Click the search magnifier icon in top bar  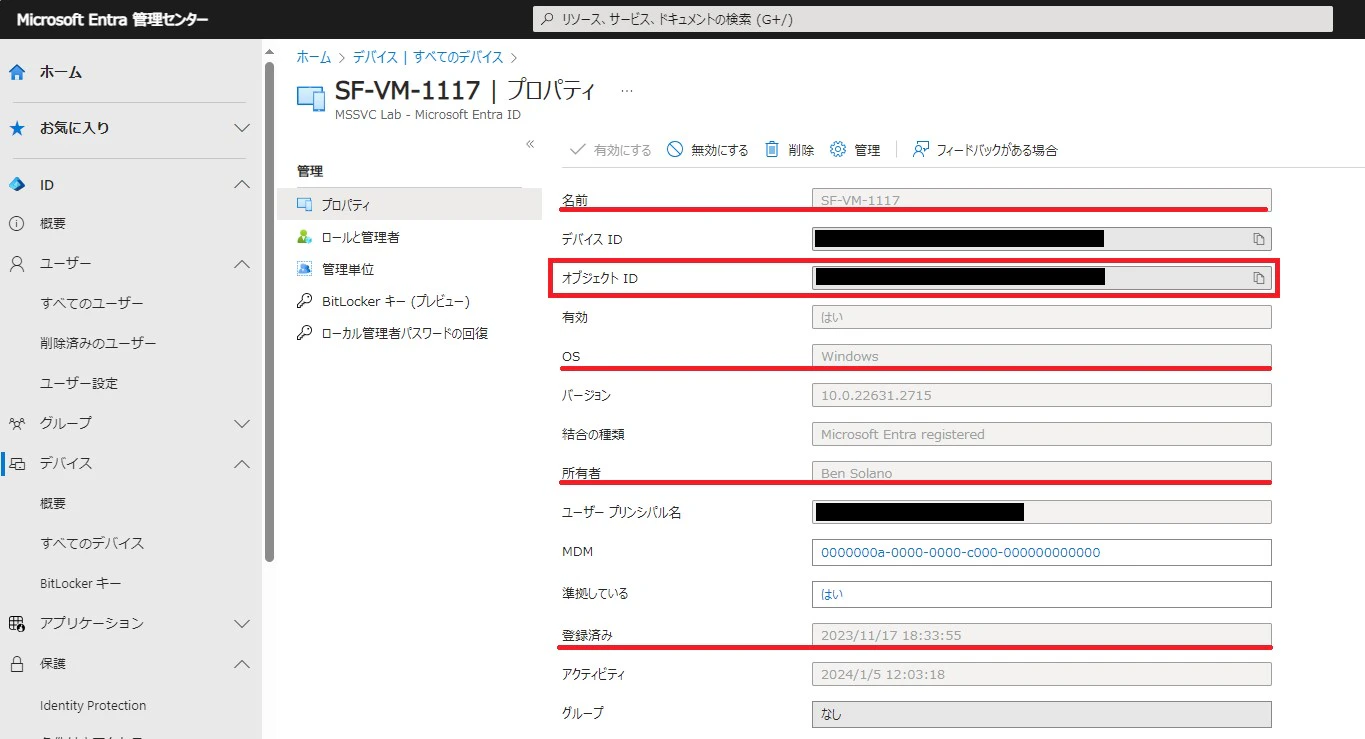546,19
